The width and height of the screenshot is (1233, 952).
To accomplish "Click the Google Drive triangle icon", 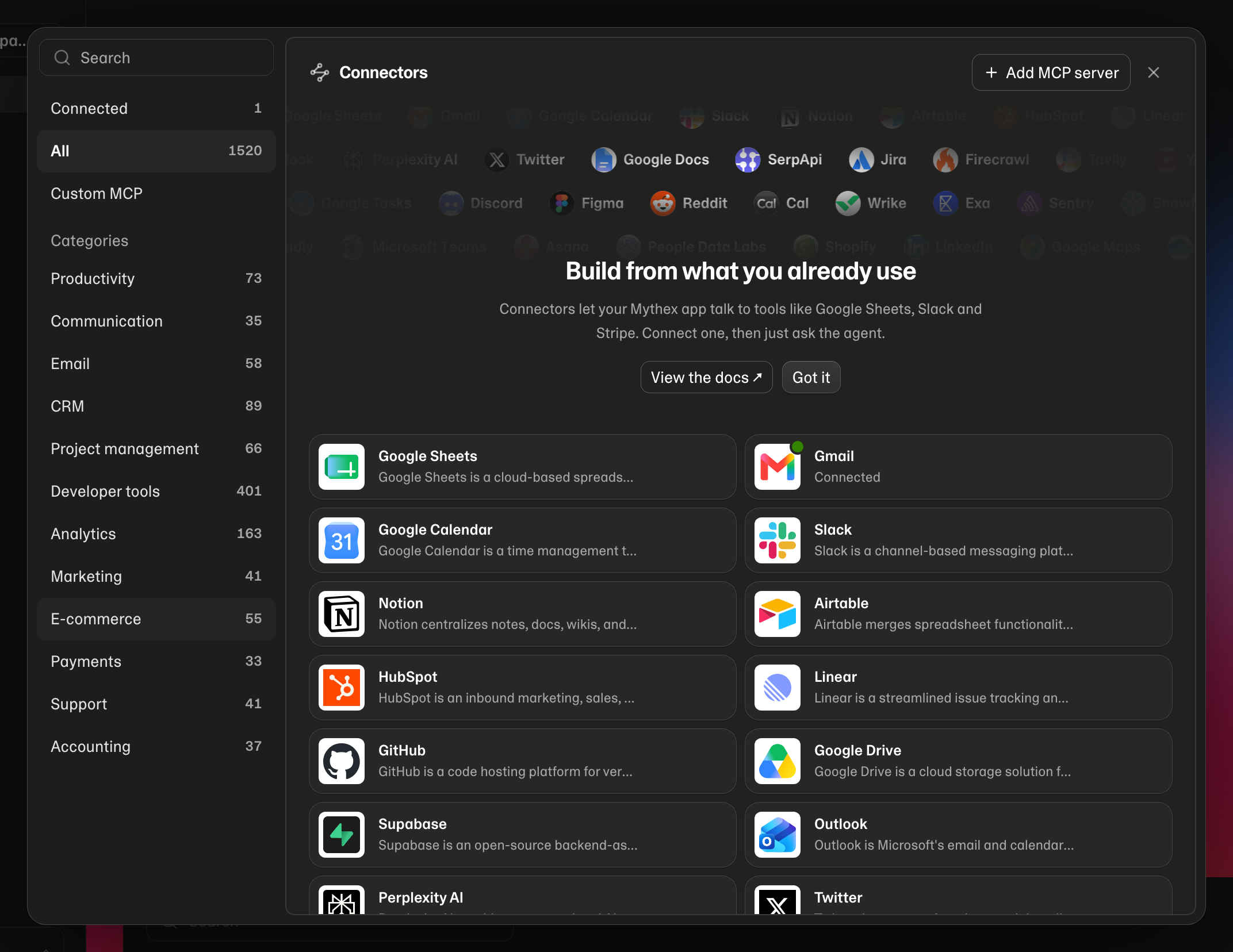I will (778, 761).
